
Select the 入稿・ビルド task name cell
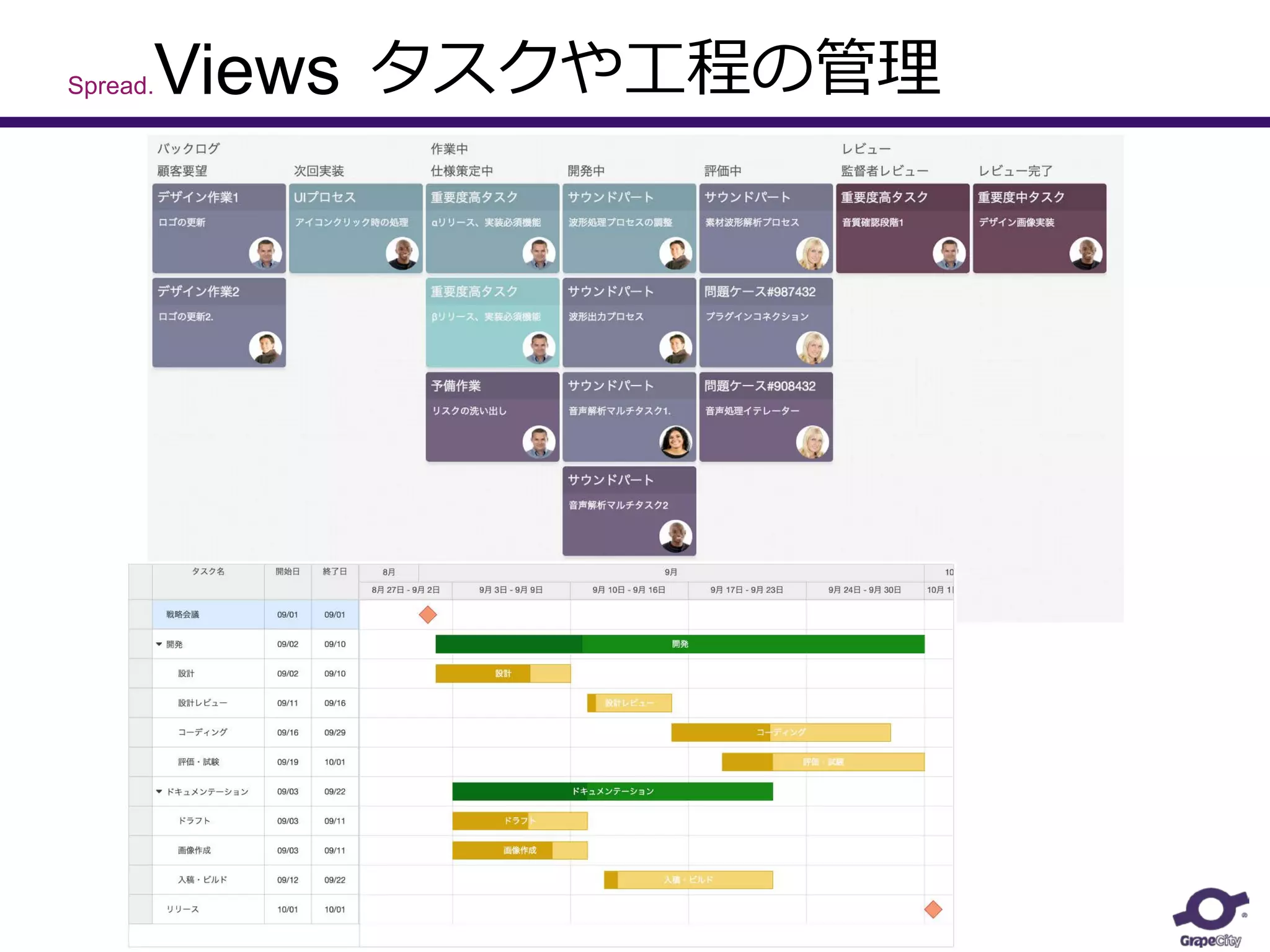208,879
